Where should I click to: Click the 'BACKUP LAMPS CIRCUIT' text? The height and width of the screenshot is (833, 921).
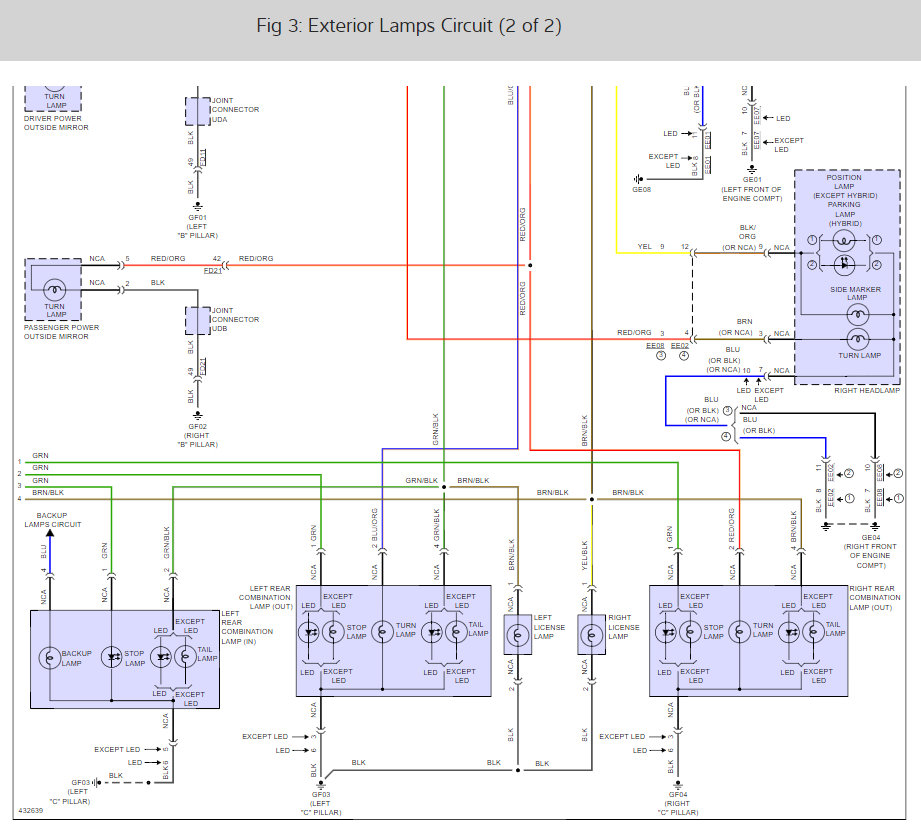52,520
